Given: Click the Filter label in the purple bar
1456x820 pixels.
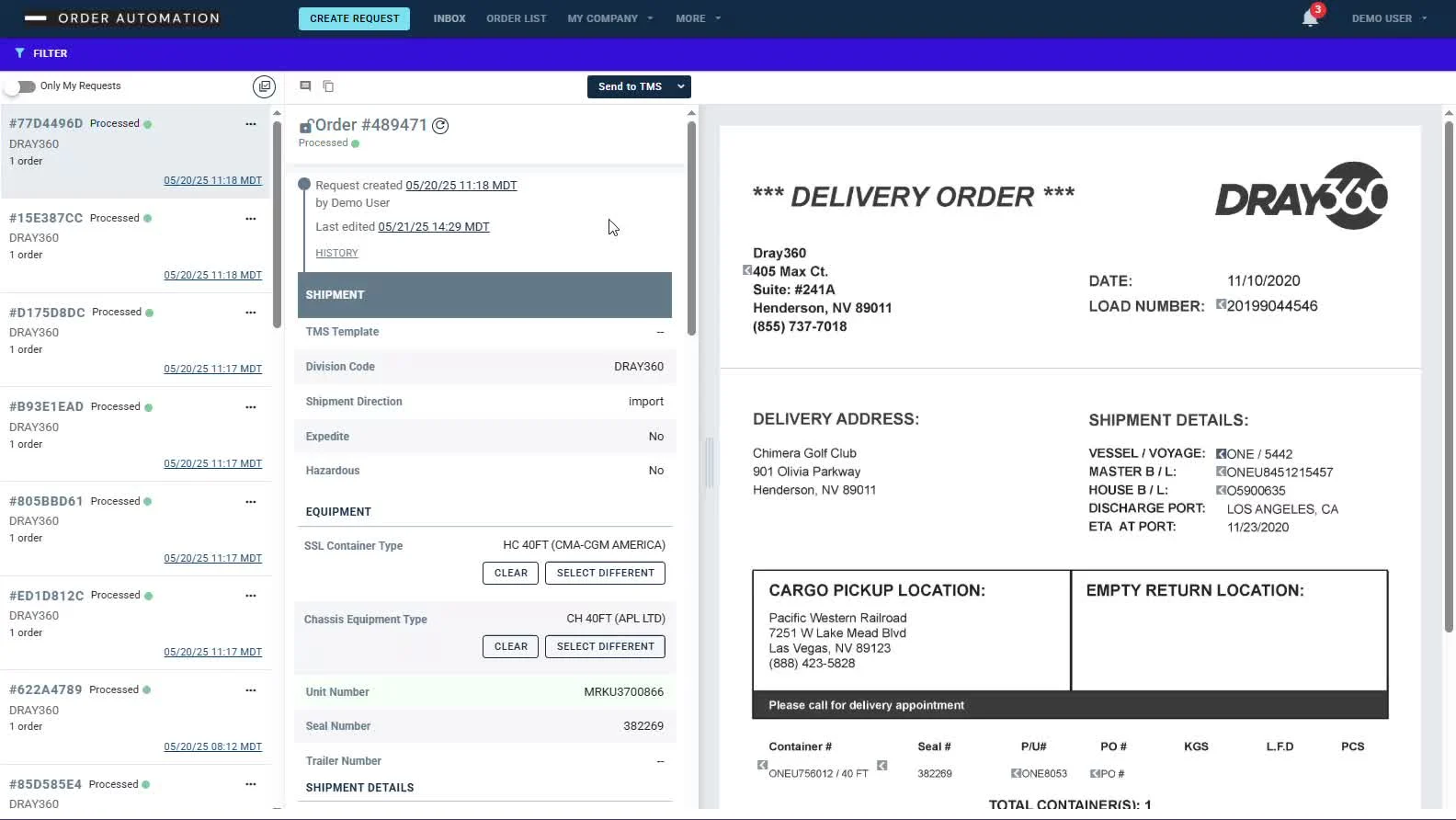Looking at the screenshot, I should [51, 53].
